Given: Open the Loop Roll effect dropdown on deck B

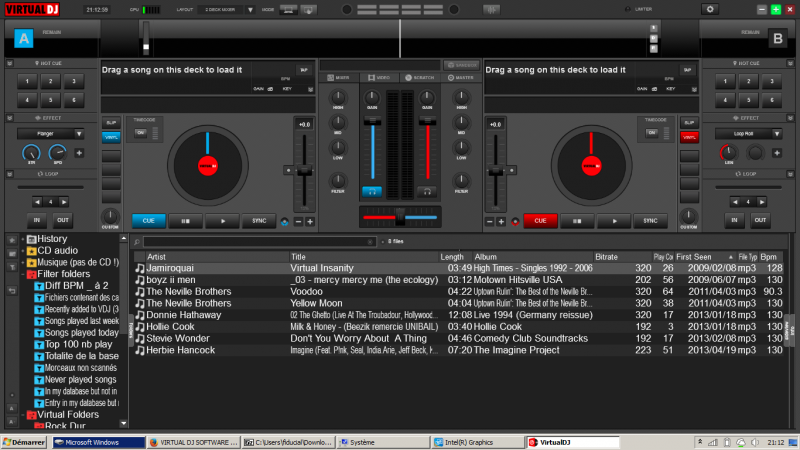Looking at the screenshot, I should click(777, 134).
